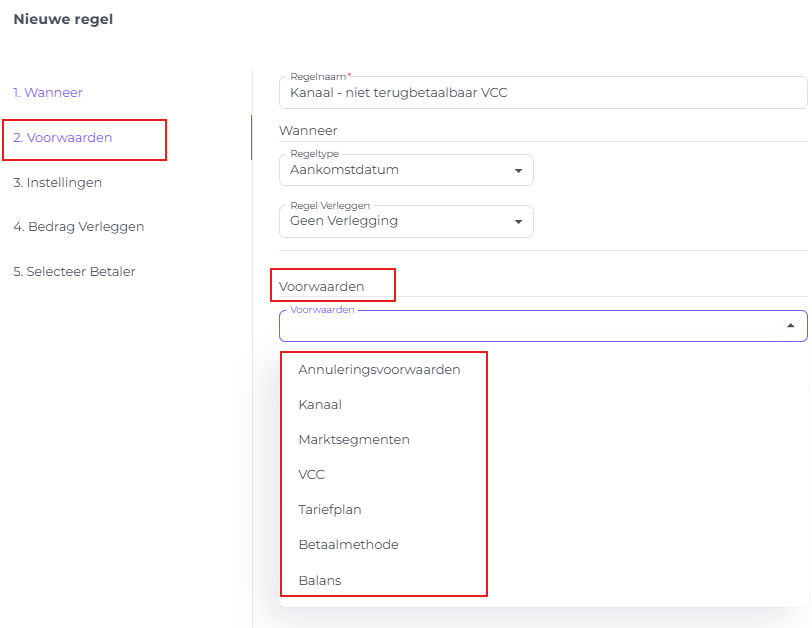Image resolution: width=812 pixels, height=628 pixels.
Task: Open the Regeltype dropdown arrow
Action: (x=518, y=171)
